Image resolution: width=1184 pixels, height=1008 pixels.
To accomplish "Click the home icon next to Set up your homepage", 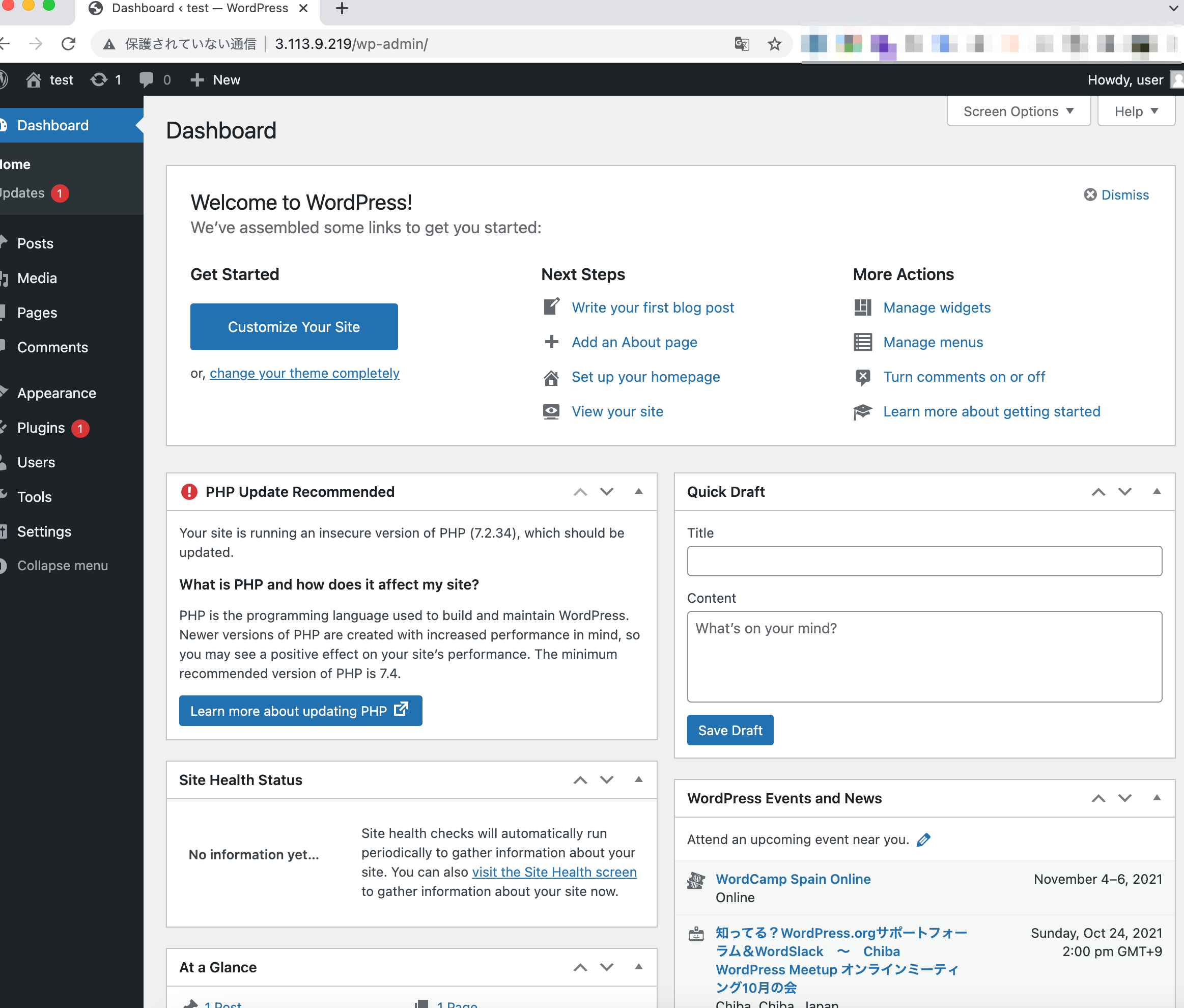I will pos(550,377).
